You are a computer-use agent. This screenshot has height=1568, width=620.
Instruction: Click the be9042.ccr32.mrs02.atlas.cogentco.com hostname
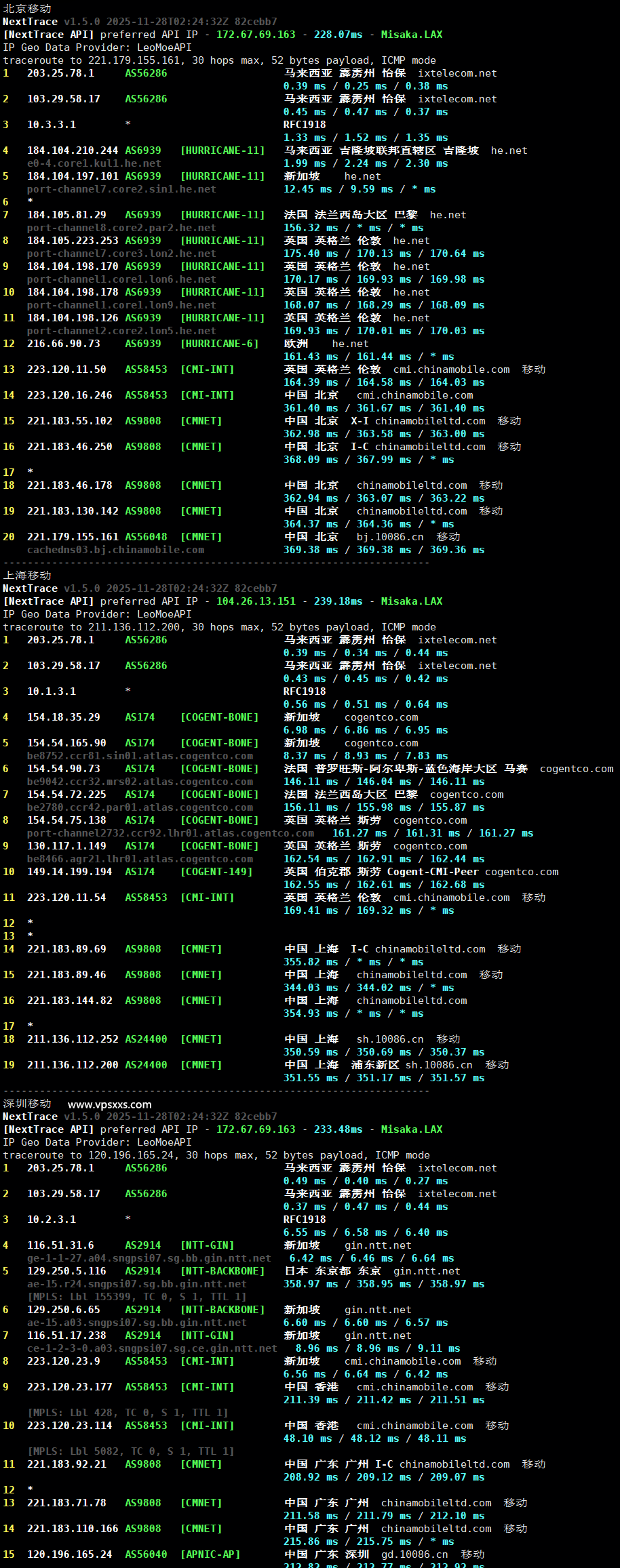[x=140, y=782]
